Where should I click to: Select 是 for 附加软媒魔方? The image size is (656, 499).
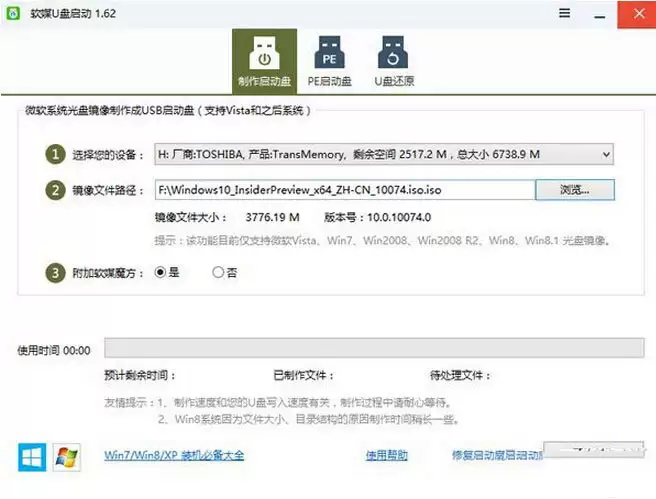[x=167, y=272]
